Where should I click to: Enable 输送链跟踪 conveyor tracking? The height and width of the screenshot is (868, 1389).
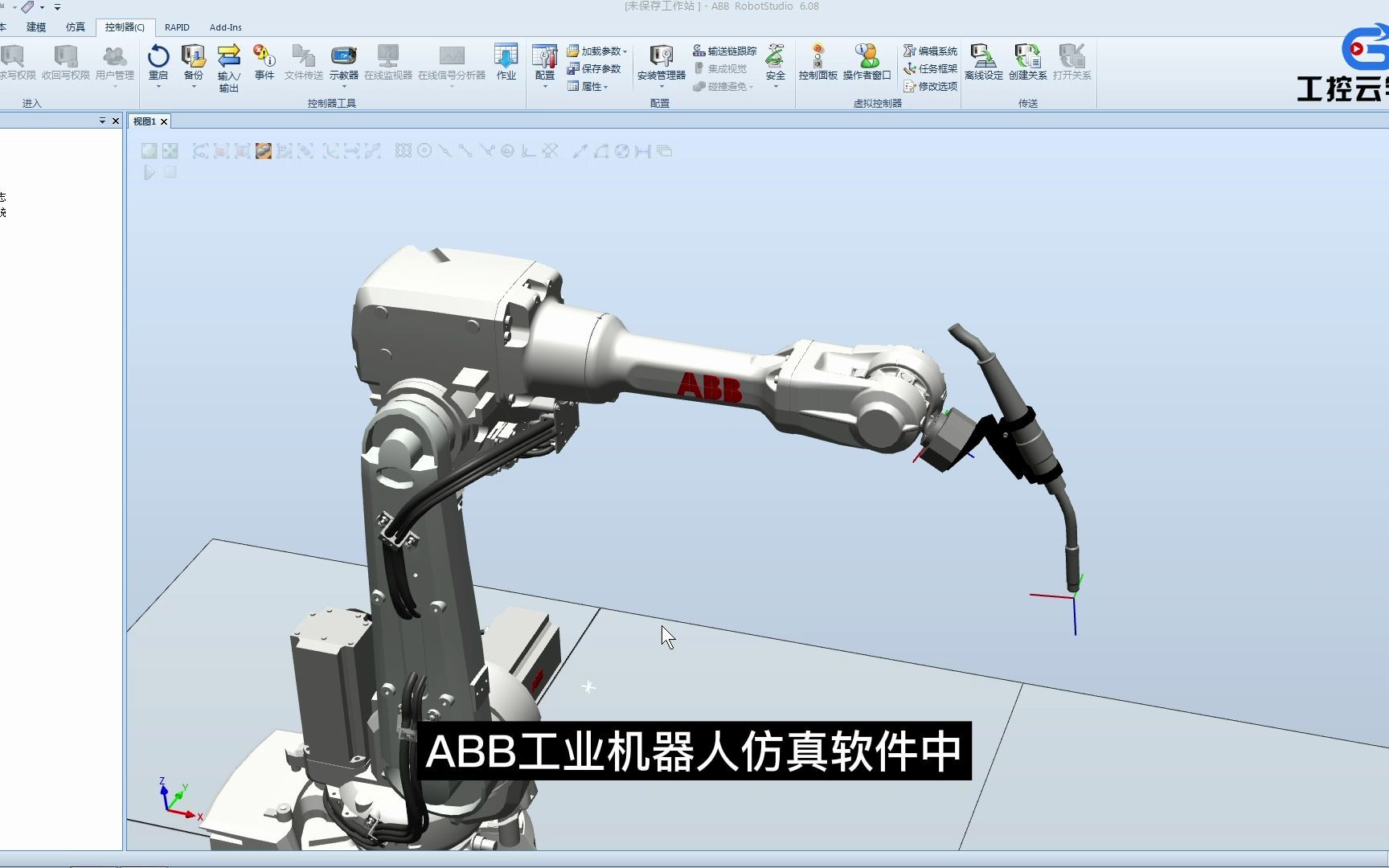726,50
